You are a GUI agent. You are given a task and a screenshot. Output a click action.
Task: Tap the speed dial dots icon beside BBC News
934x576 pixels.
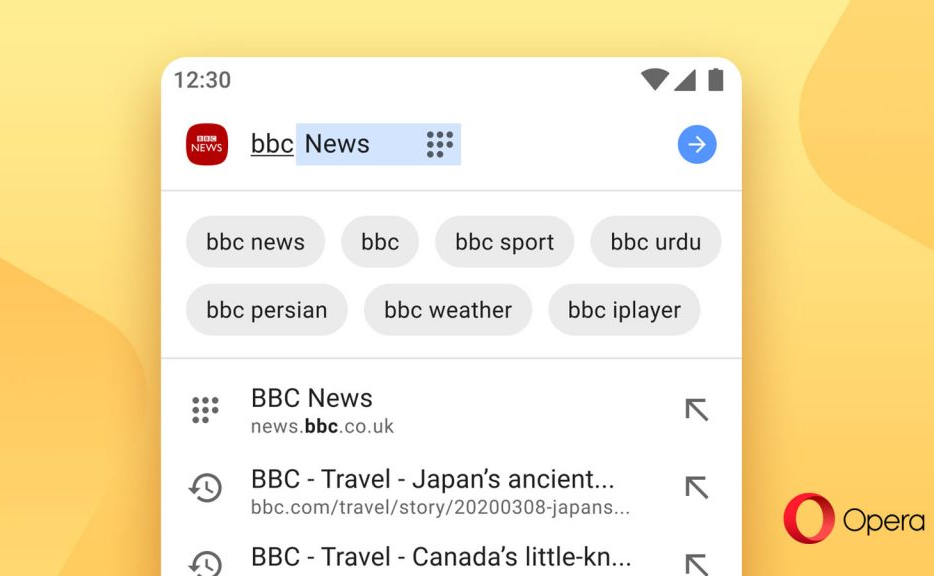[x=206, y=410]
